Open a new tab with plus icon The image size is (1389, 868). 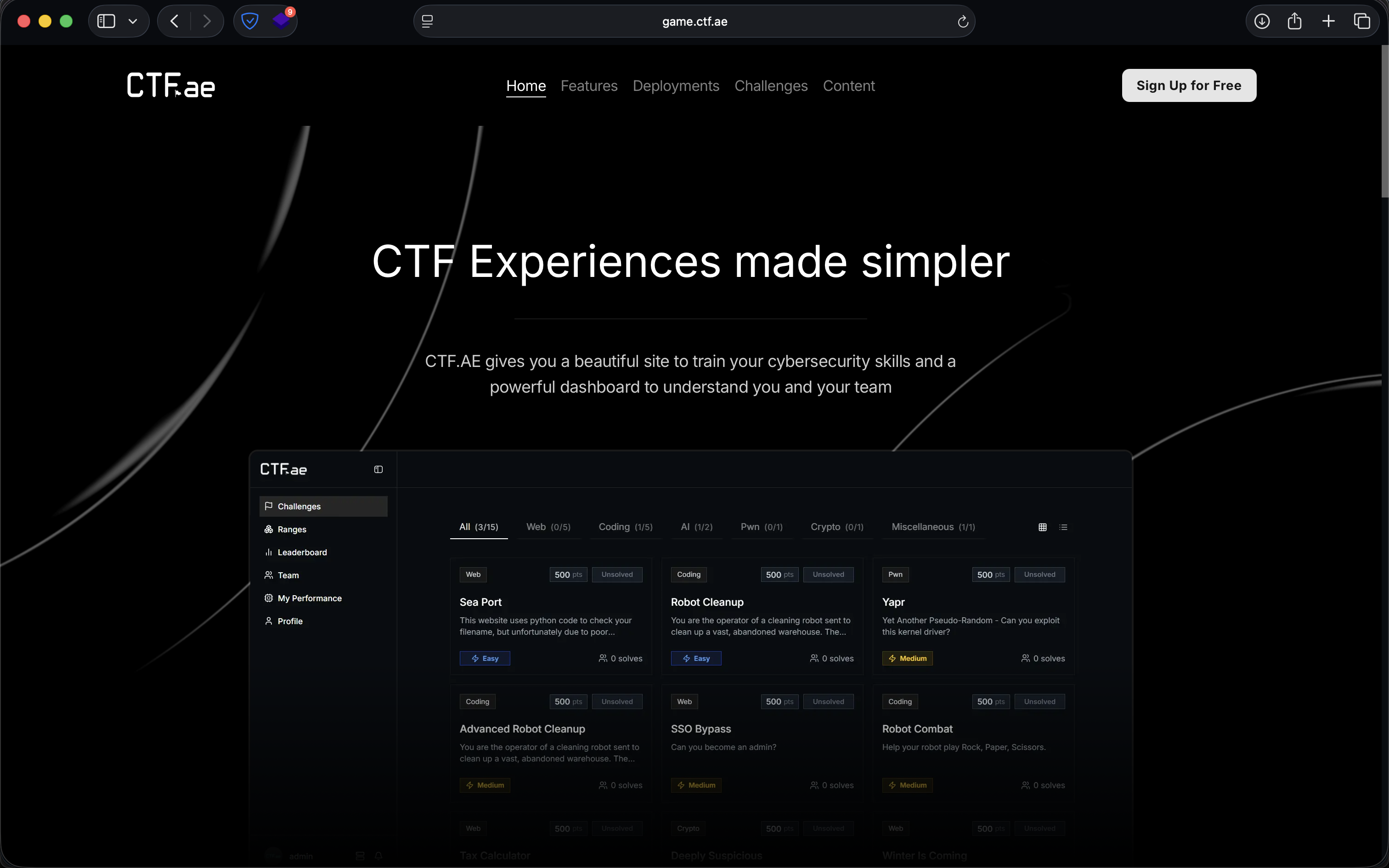click(x=1328, y=21)
